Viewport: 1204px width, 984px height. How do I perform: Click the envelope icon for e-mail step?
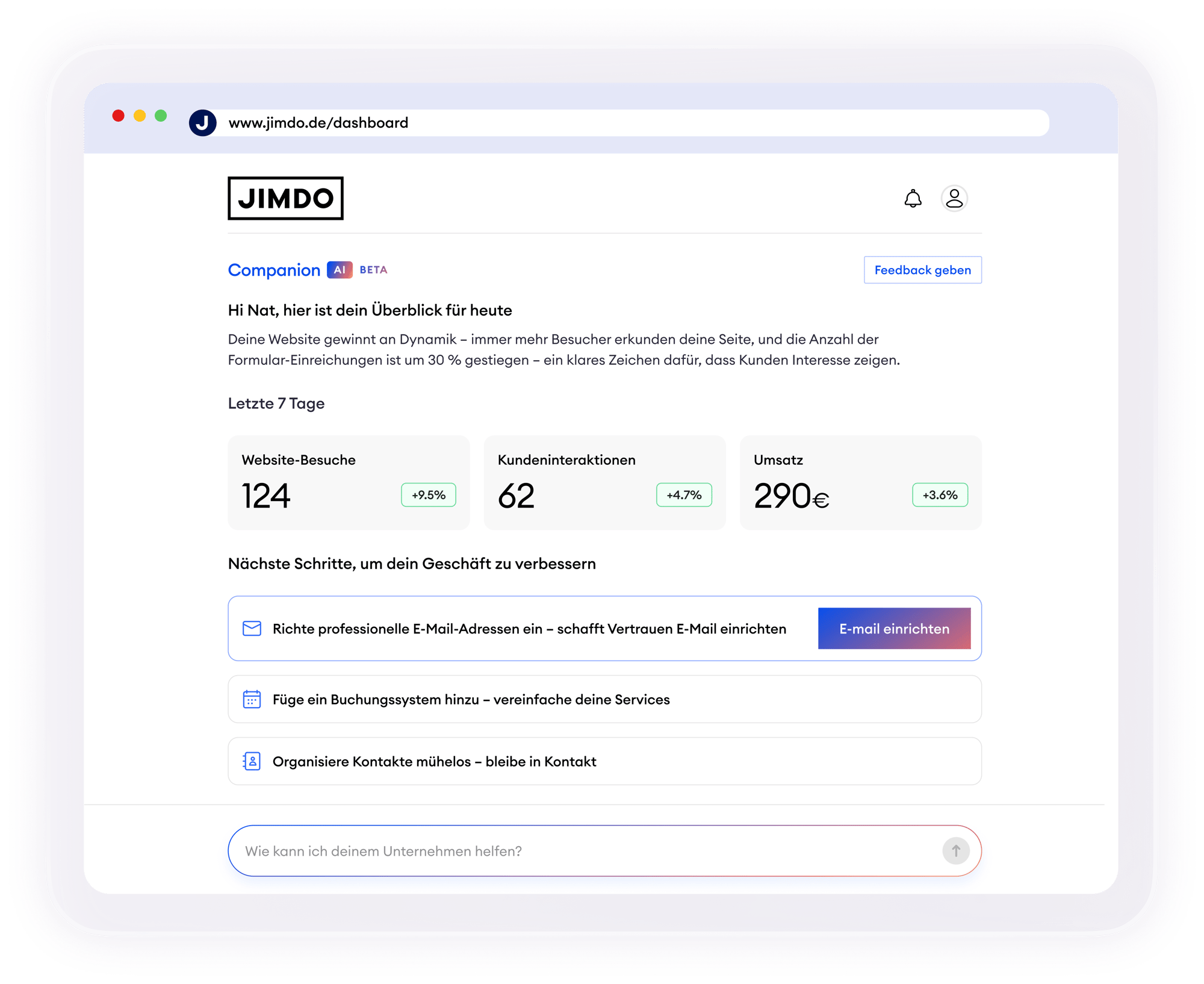(x=252, y=629)
